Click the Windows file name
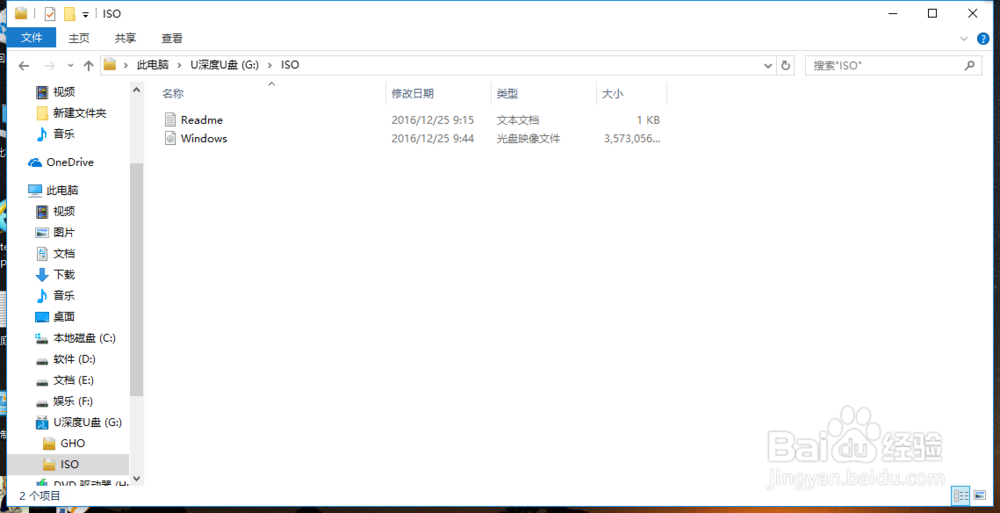Viewport: 1000px width, 513px height. tap(204, 138)
